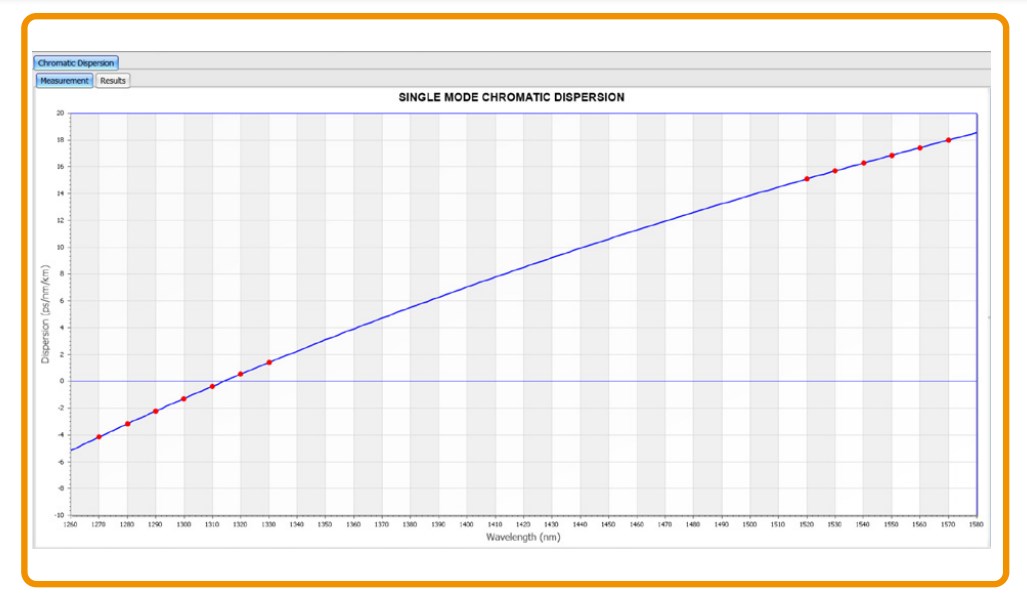Image resolution: width=1027 pixels, height=604 pixels.
Task: Select the red data point at 1550 nm
Action: tap(892, 155)
